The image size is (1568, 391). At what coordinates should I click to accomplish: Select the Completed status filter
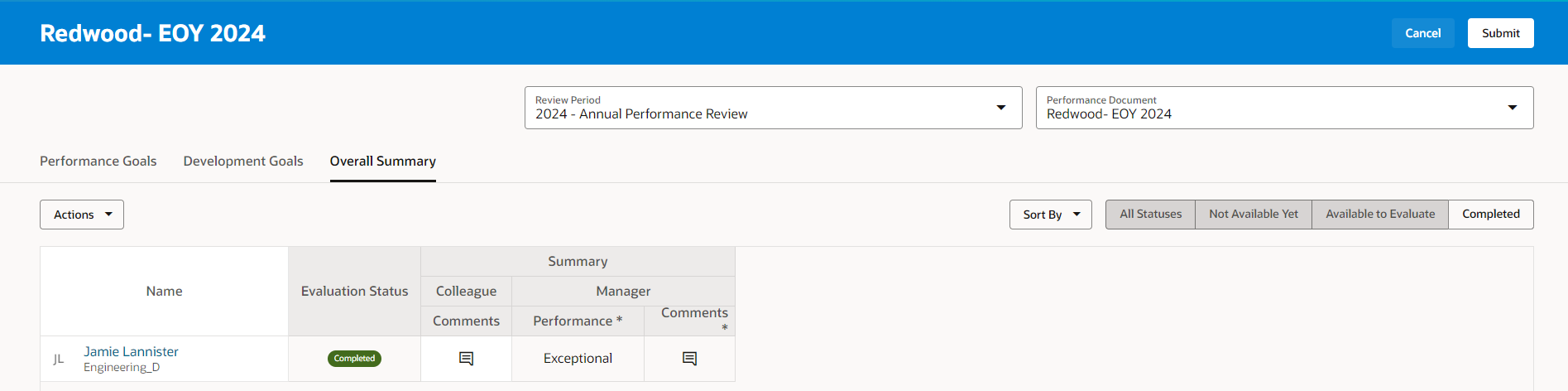1491,214
